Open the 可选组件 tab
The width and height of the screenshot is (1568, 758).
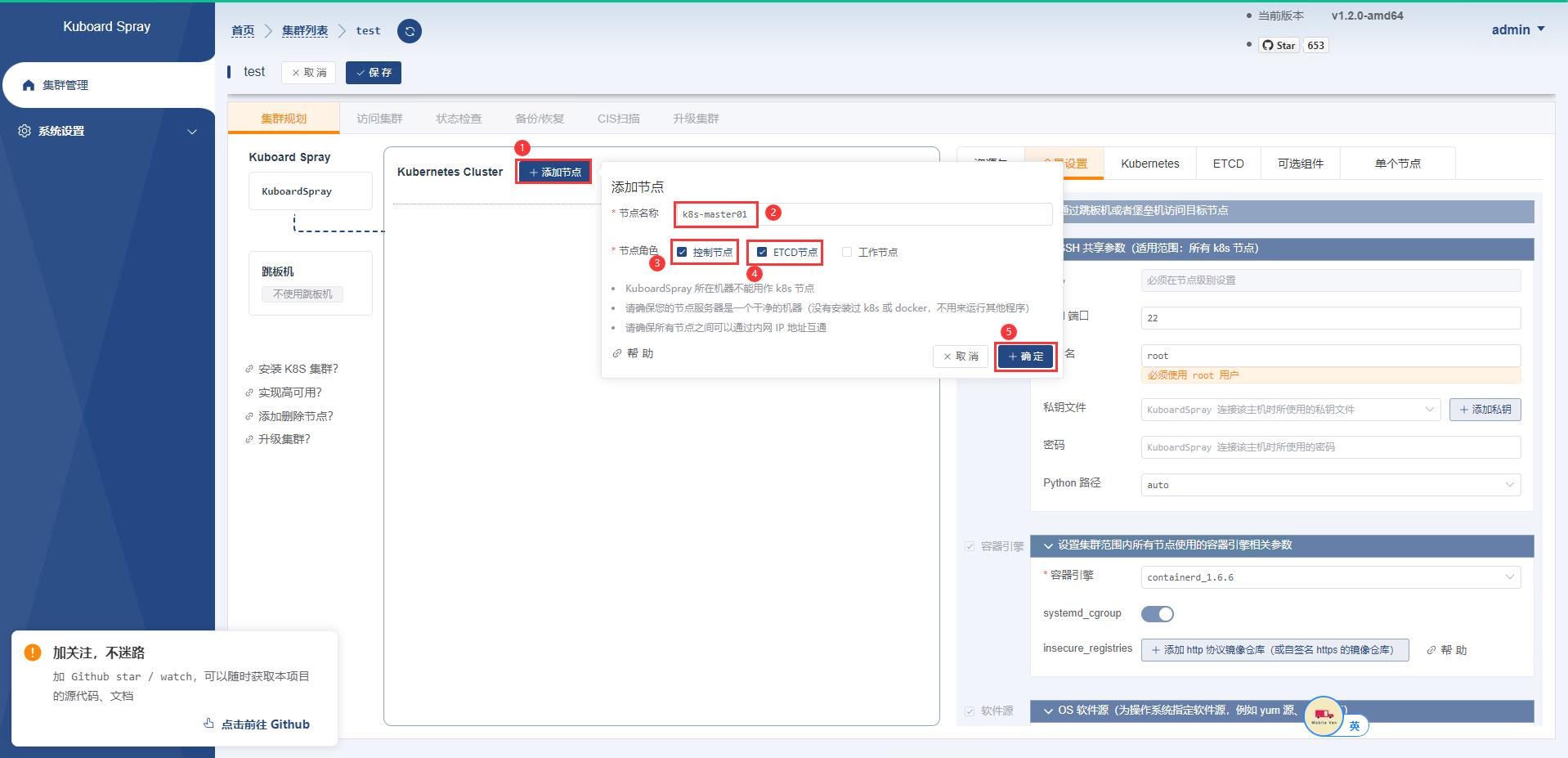click(x=1301, y=164)
